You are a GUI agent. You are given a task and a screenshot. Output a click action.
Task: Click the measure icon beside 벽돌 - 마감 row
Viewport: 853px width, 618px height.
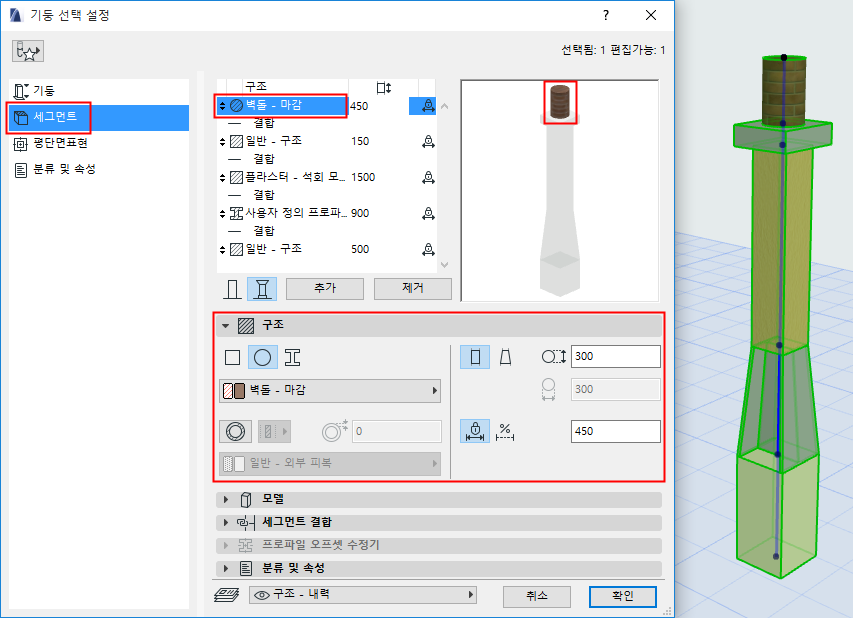click(x=426, y=107)
